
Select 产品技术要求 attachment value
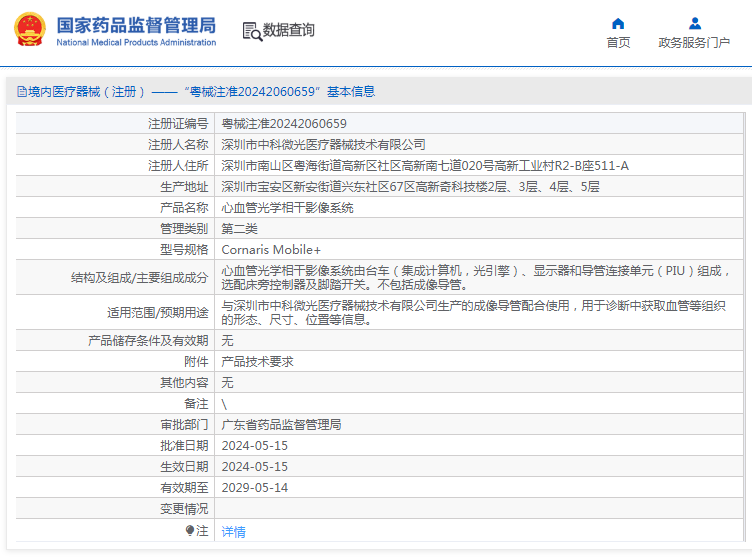coord(257,361)
